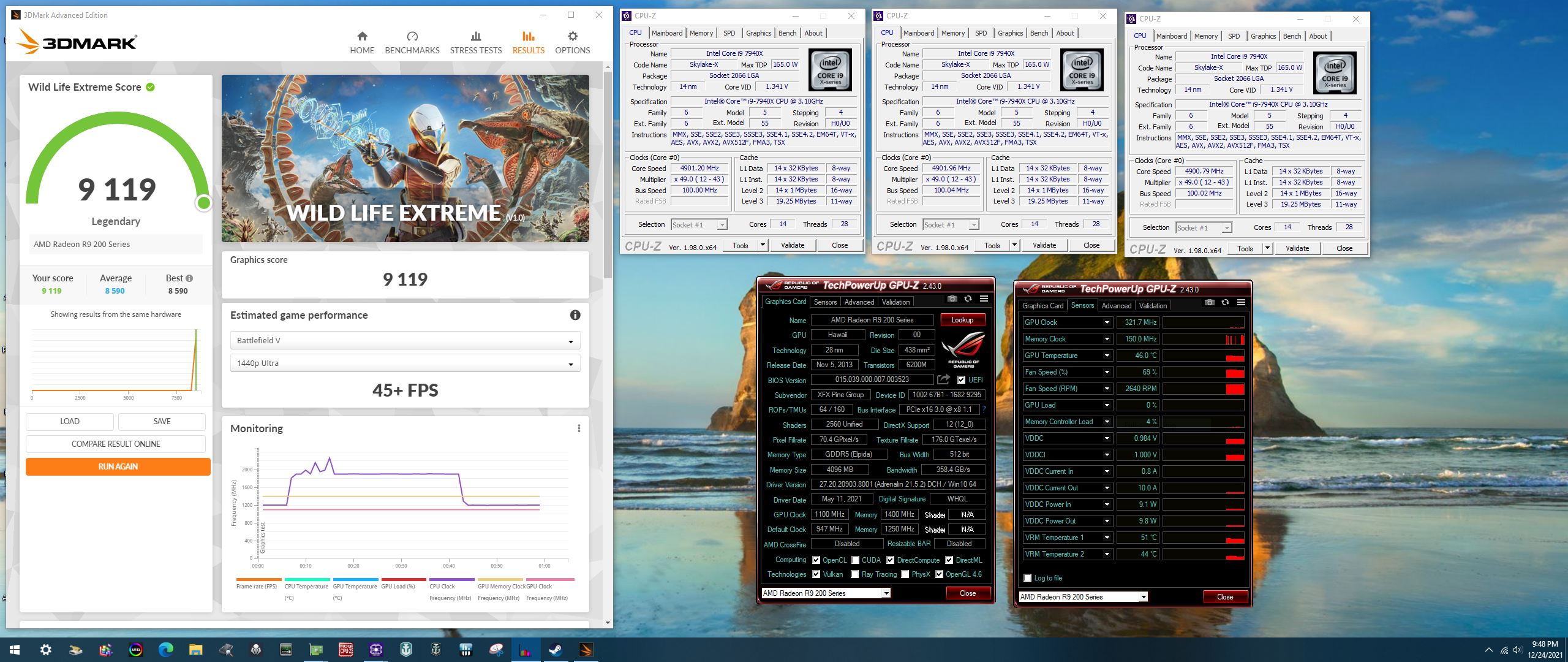Viewport: 1568px width, 662px height.
Task: Refresh GPU-Z Sensors window
Action: 1225,303
